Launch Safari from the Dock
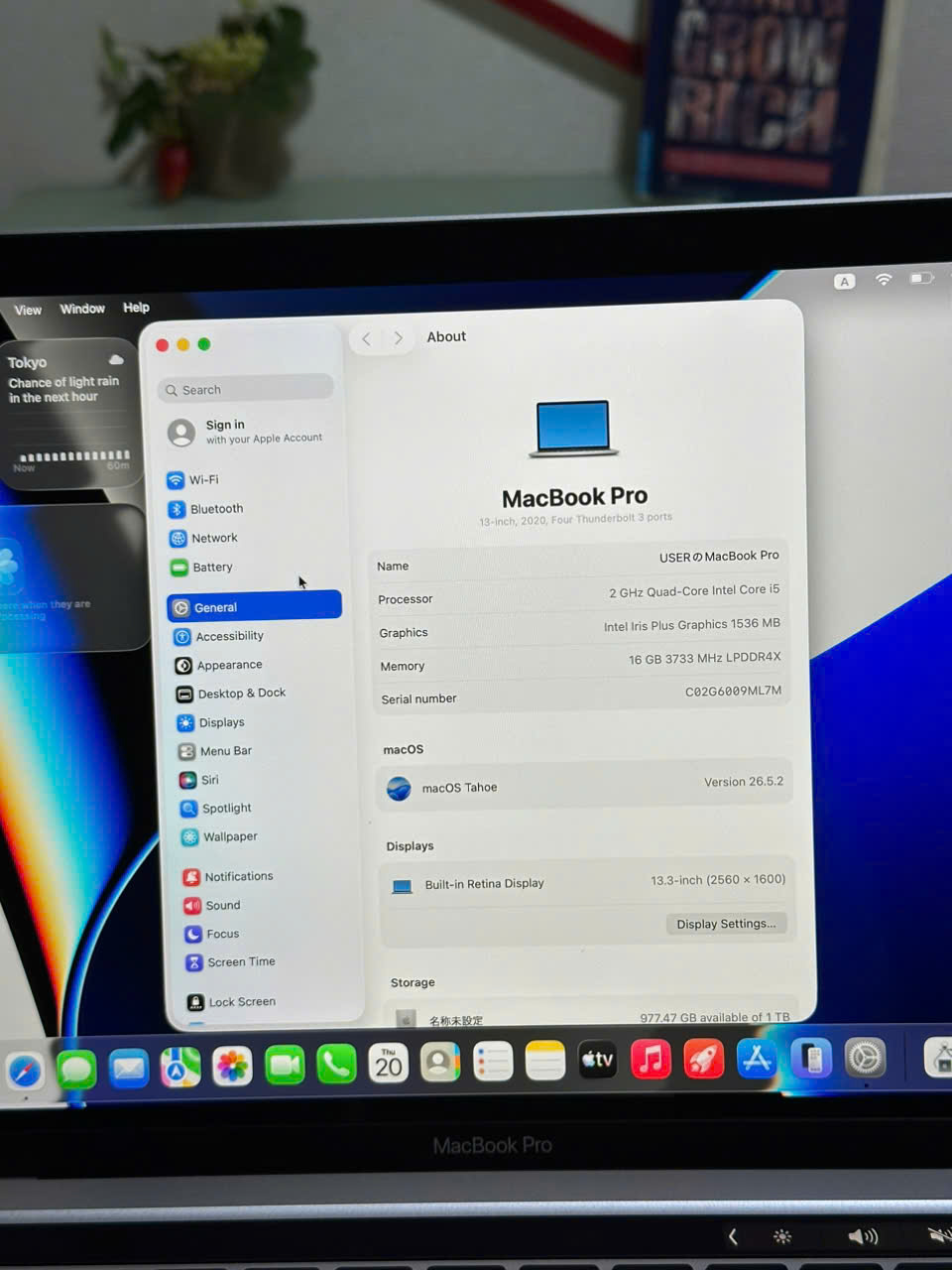This screenshot has height=1270, width=952. [x=25, y=1071]
